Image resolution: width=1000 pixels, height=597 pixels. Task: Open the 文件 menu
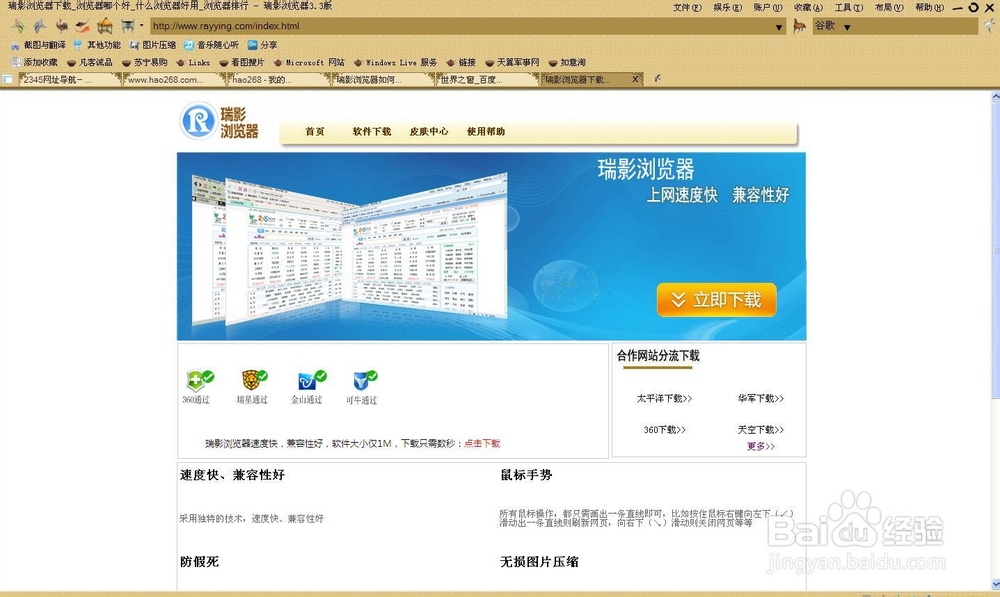(687, 8)
